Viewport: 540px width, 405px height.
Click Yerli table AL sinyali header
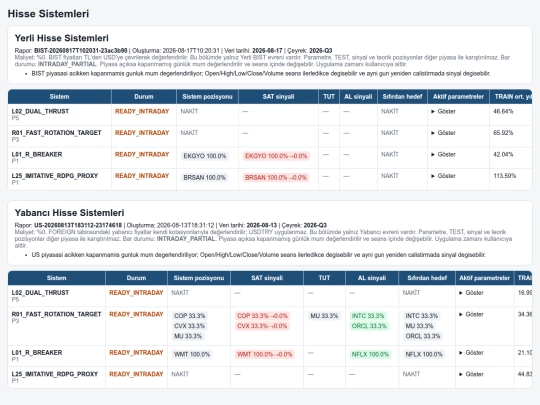click(x=358, y=97)
